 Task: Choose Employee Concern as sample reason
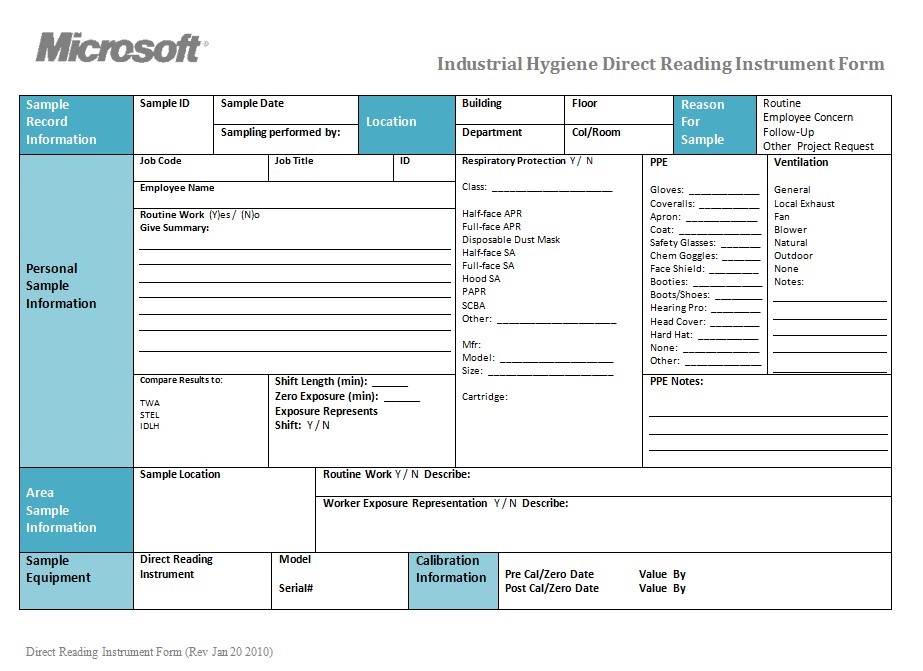tap(807, 118)
